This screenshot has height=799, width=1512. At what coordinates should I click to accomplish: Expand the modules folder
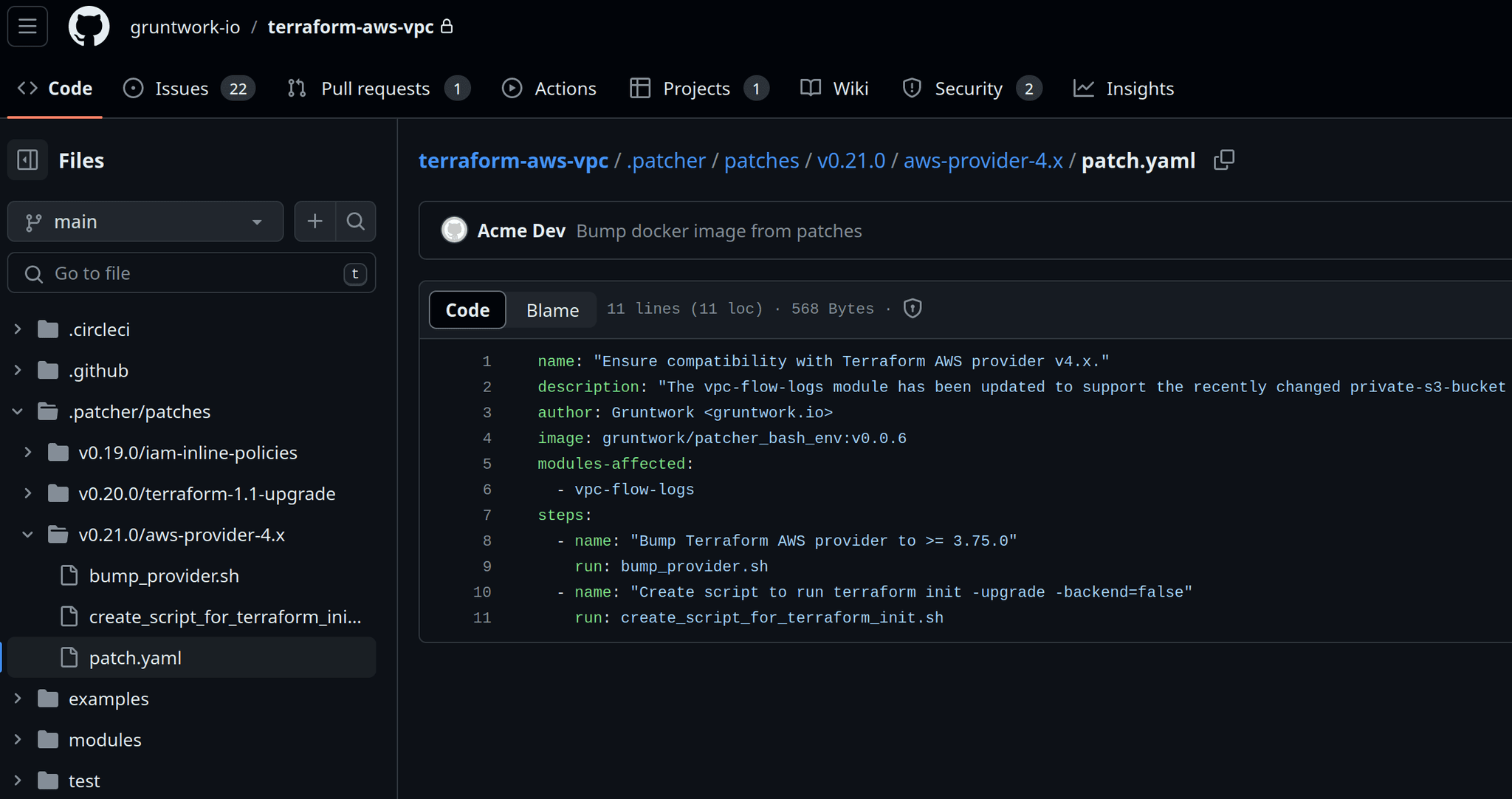[18, 740]
